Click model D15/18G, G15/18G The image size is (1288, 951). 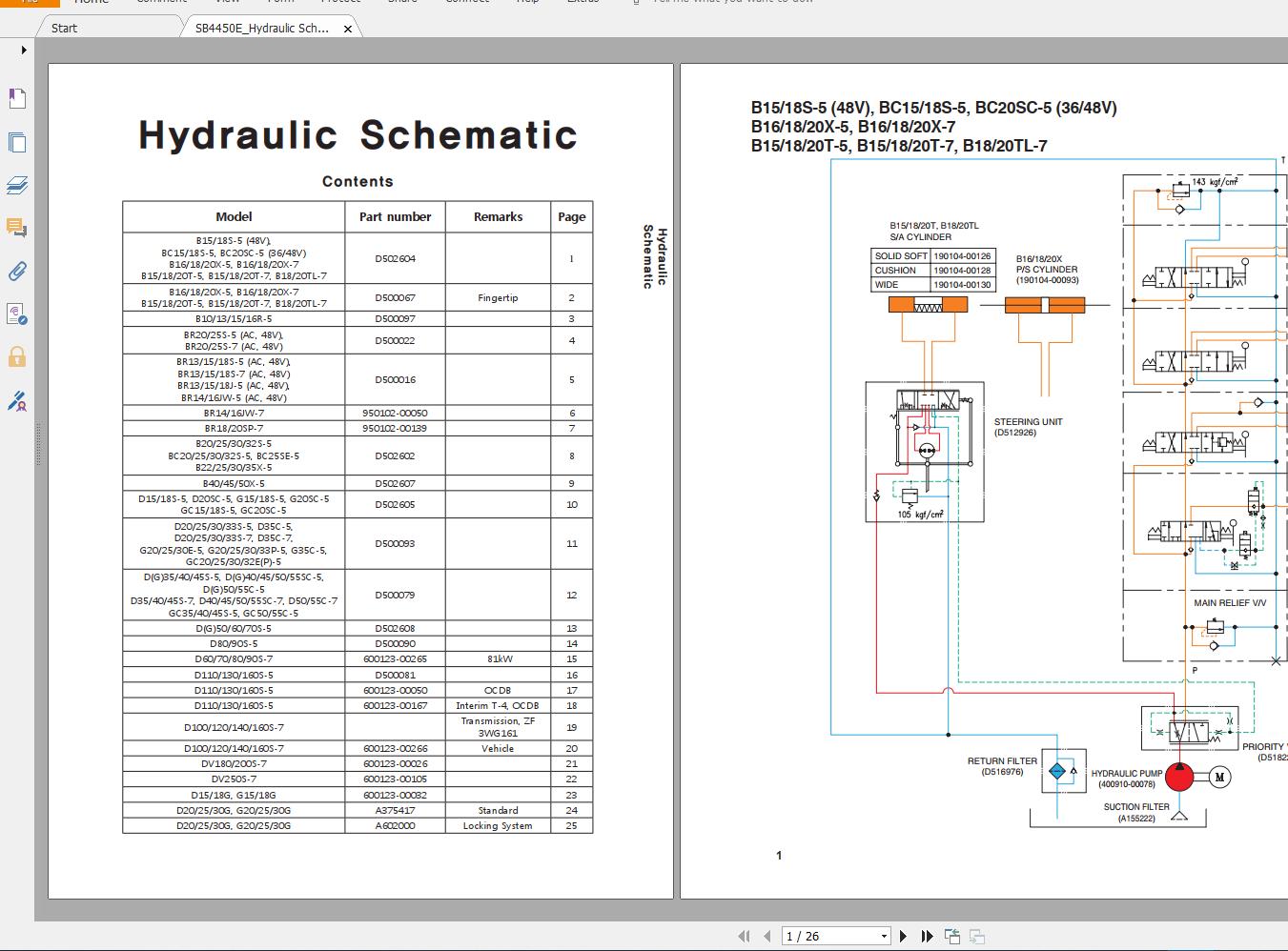click(234, 795)
